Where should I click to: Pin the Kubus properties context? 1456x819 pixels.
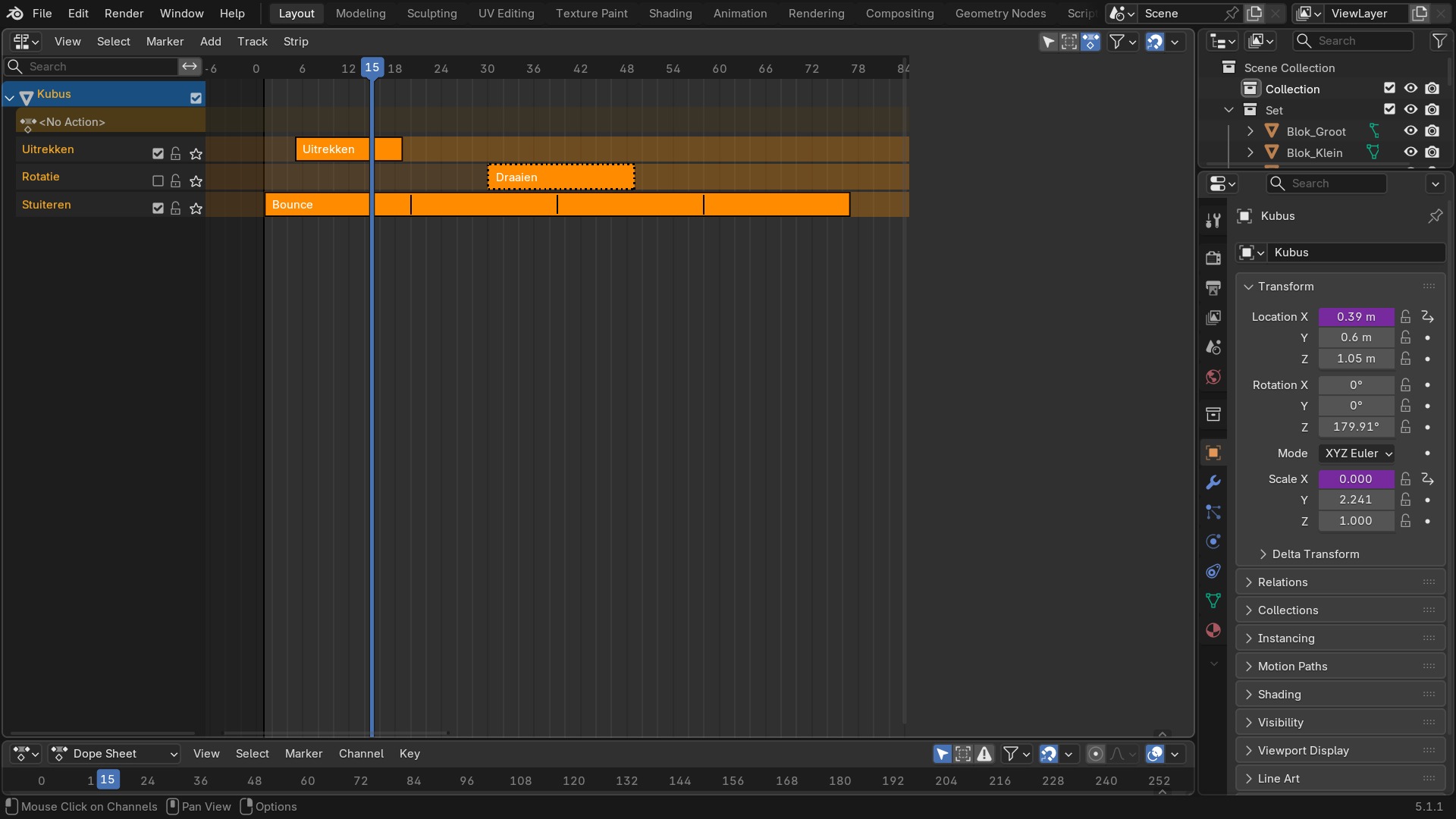pyautogui.click(x=1436, y=216)
